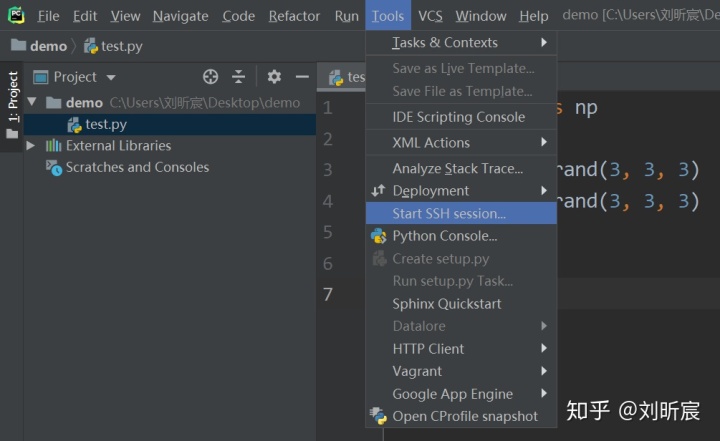Select test.py in the project tree

click(x=169, y=124)
